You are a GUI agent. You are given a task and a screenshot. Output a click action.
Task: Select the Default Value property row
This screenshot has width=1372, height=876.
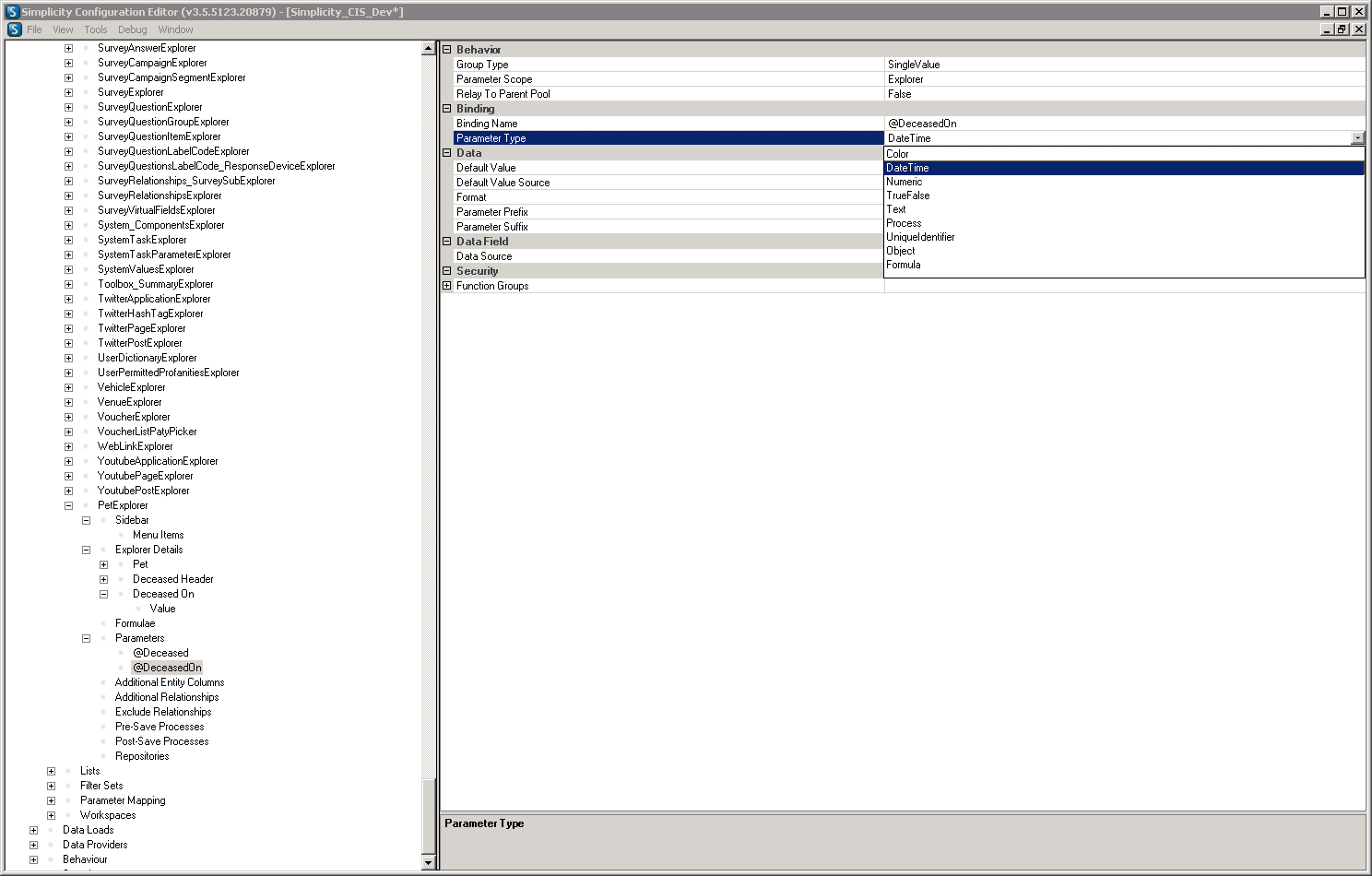668,168
